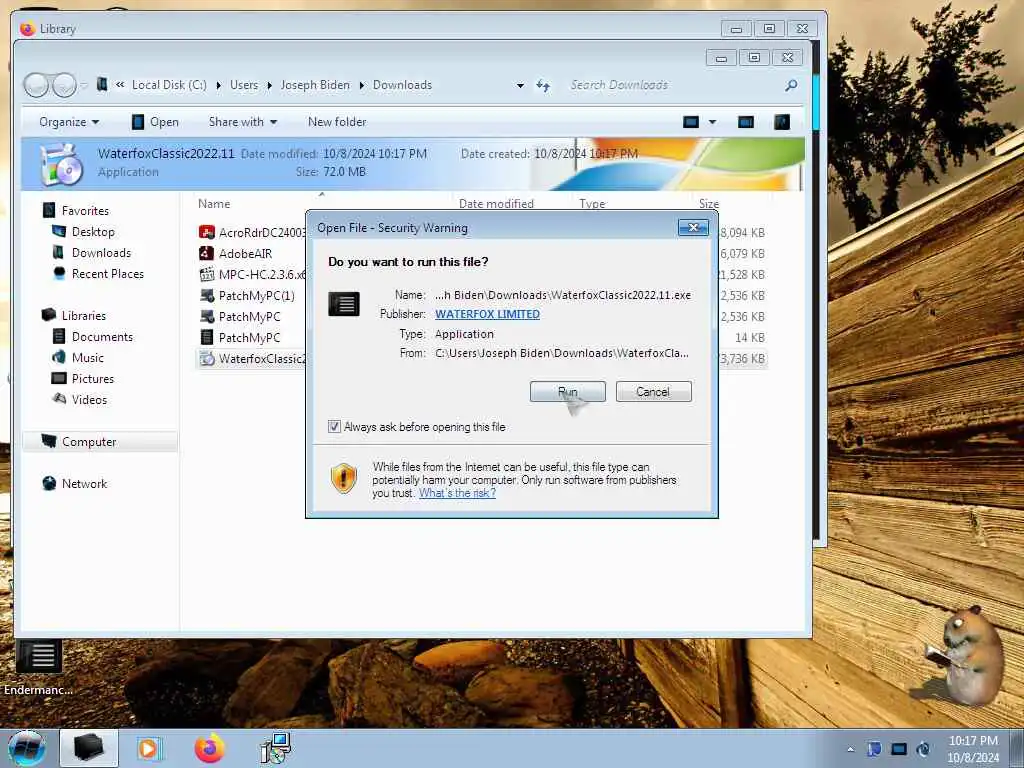This screenshot has width=1024, height=768.
Task: Click the Network globe icon
Action: [49, 483]
